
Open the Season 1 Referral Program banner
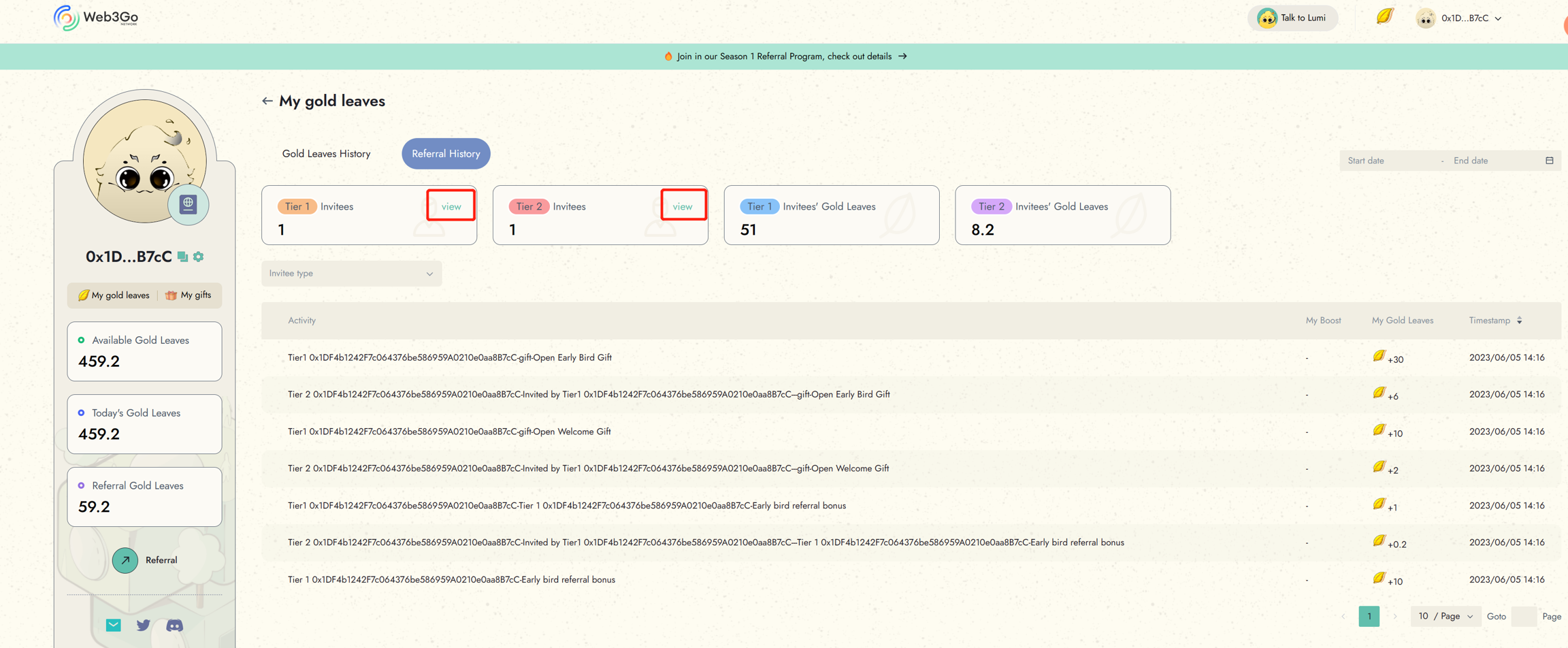(785, 56)
